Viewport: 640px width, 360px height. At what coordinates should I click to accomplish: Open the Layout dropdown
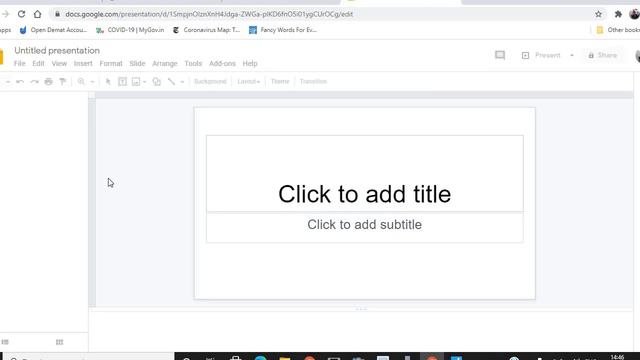point(248,82)
